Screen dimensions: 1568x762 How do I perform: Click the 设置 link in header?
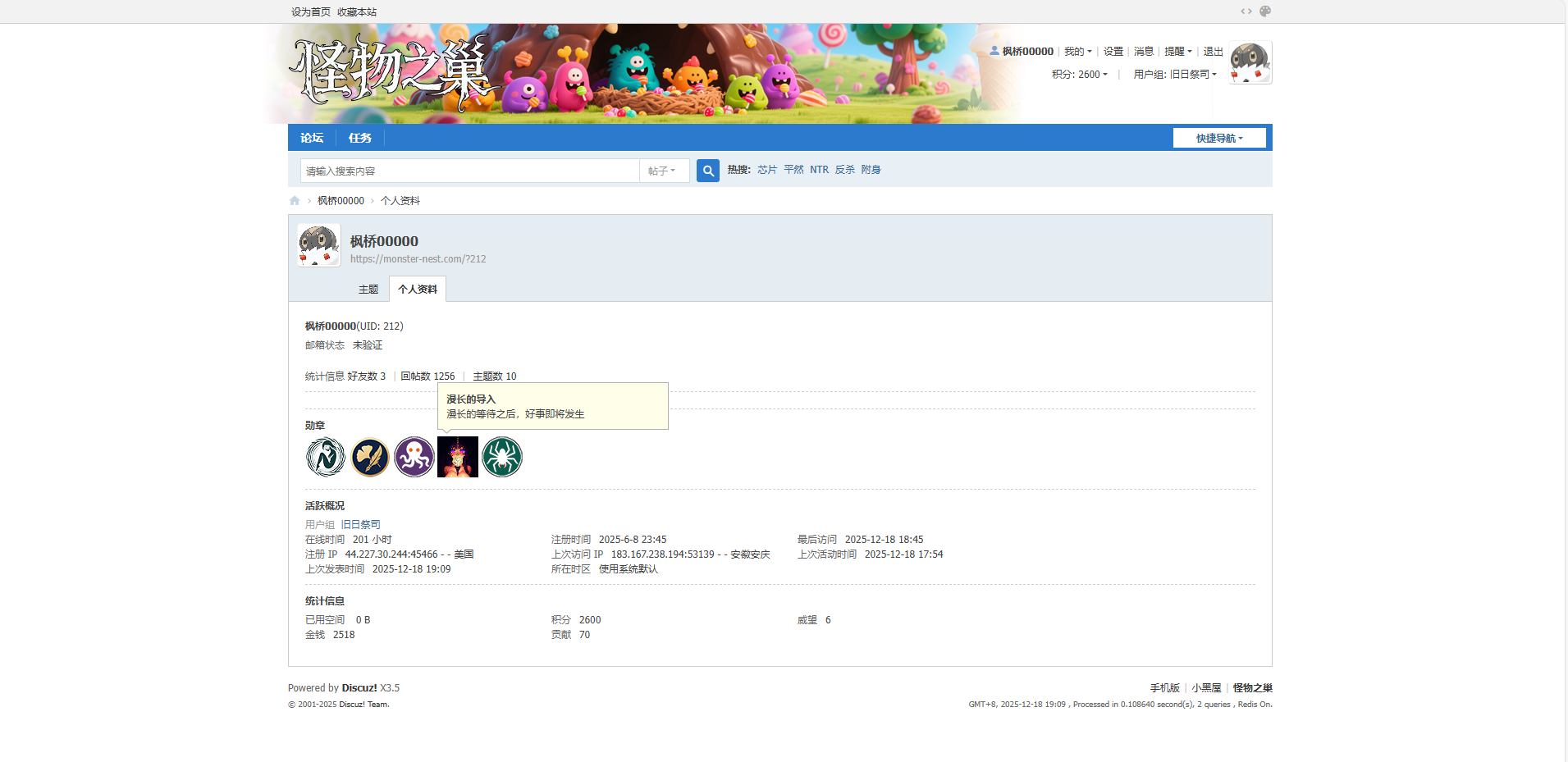point(1113,52)
